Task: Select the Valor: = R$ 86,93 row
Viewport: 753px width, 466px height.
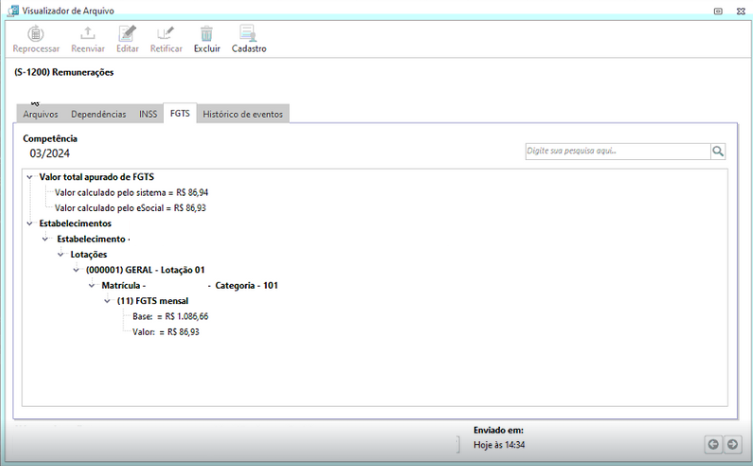Action: [x=166, y=332]
